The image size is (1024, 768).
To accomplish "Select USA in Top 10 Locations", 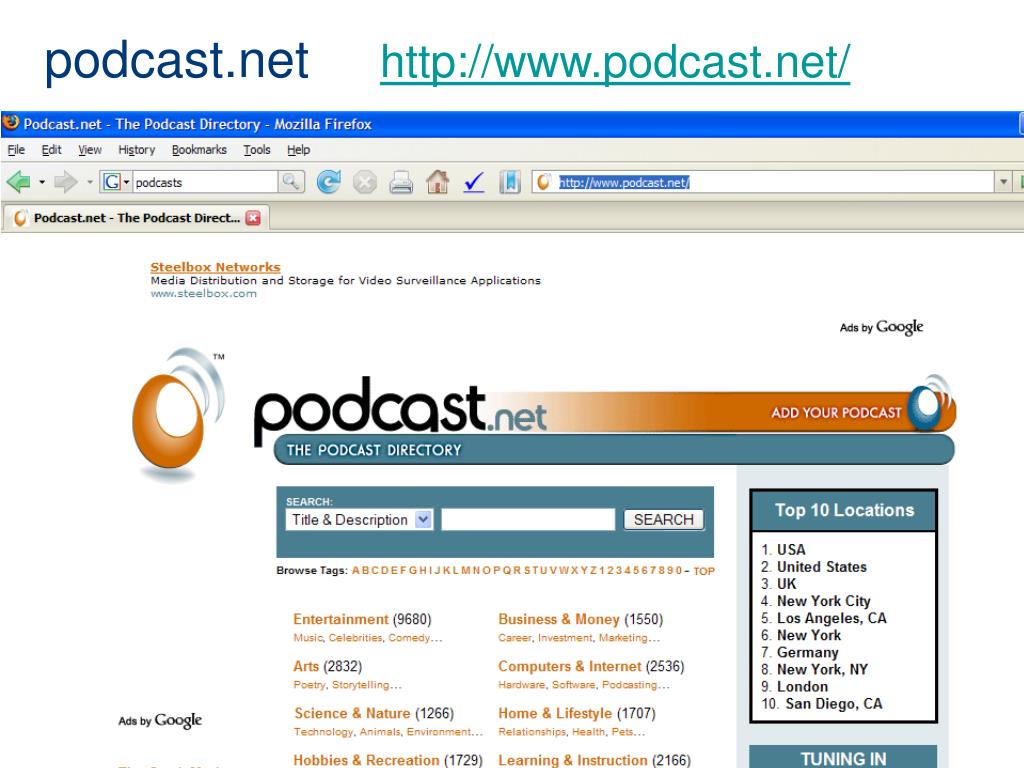I will [x=791, y=550].
